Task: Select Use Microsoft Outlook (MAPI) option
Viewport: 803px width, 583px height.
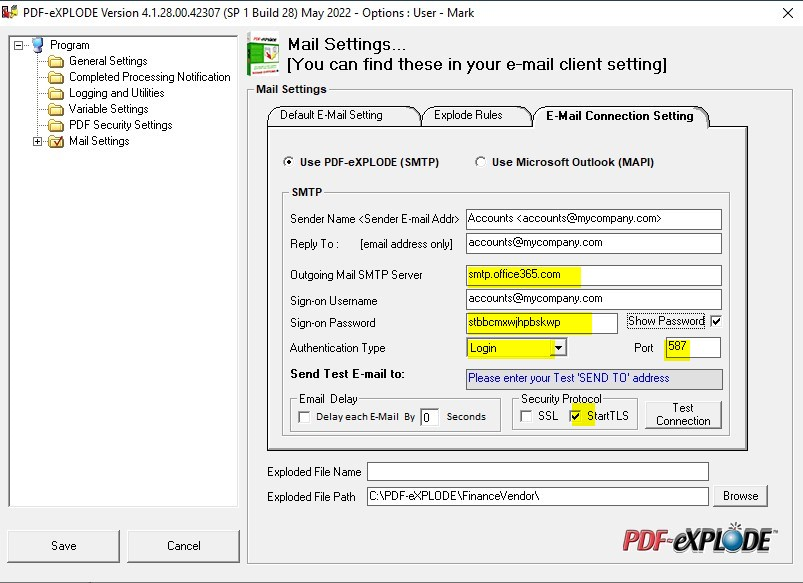Action: (x=481, y=162)
